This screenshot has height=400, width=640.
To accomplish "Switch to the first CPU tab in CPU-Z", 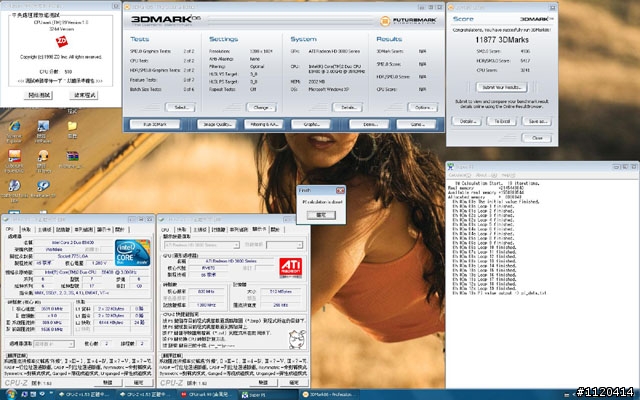I will tap(10, 228).
